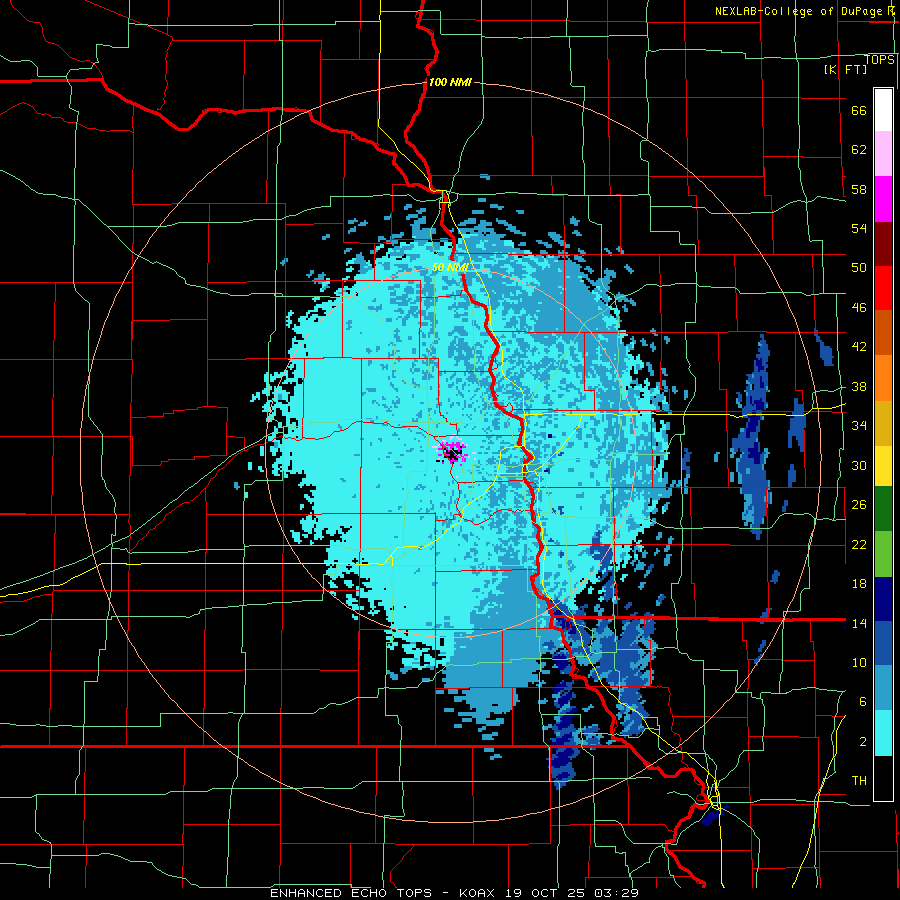900x900 pixels.
Task: Click the dark green 30 kft legend swatch
Action: 883,508
